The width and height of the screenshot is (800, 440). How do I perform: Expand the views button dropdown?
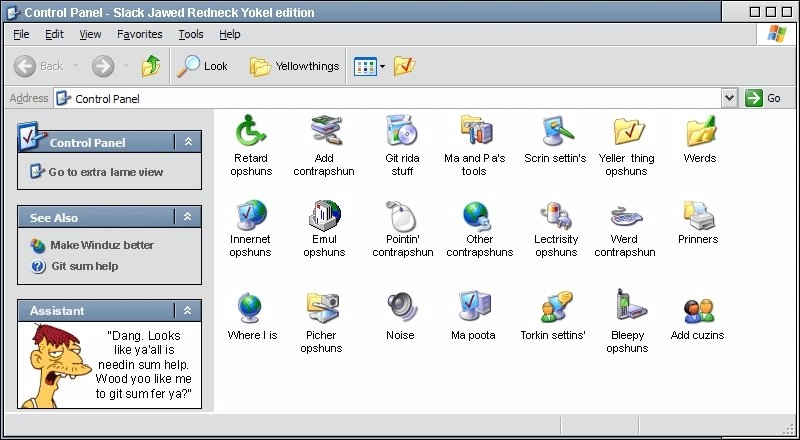382,67
